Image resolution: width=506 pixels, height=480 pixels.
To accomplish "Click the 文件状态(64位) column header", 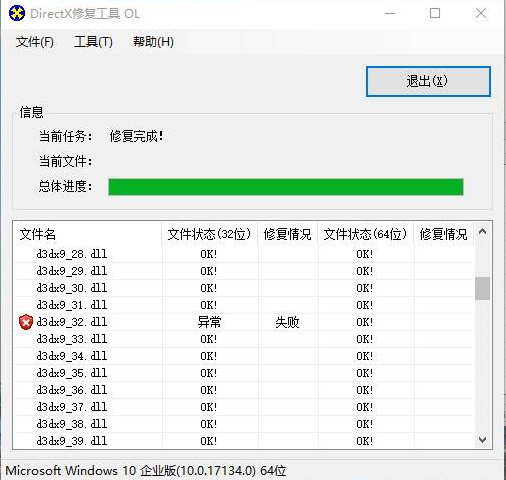I will pos(366,234).
